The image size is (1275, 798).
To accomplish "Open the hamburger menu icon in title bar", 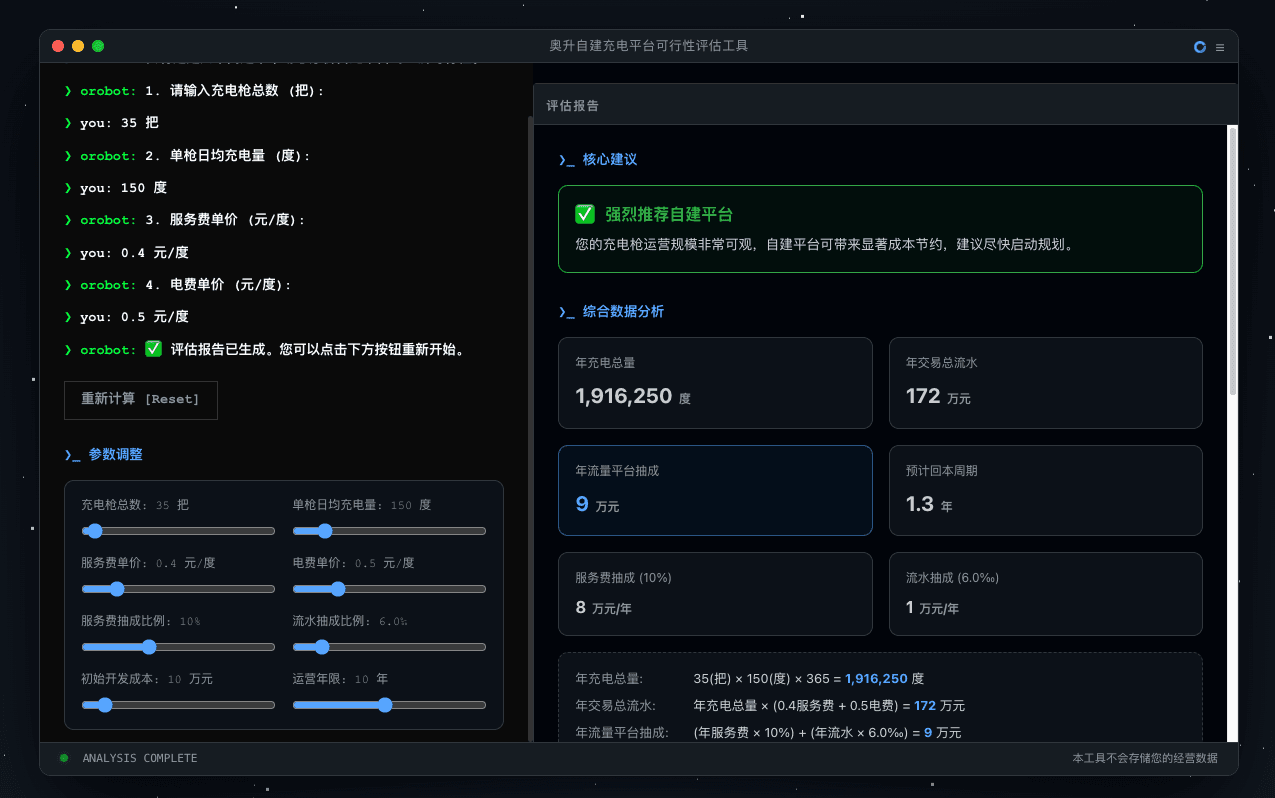I will [x=1220, y=47].
